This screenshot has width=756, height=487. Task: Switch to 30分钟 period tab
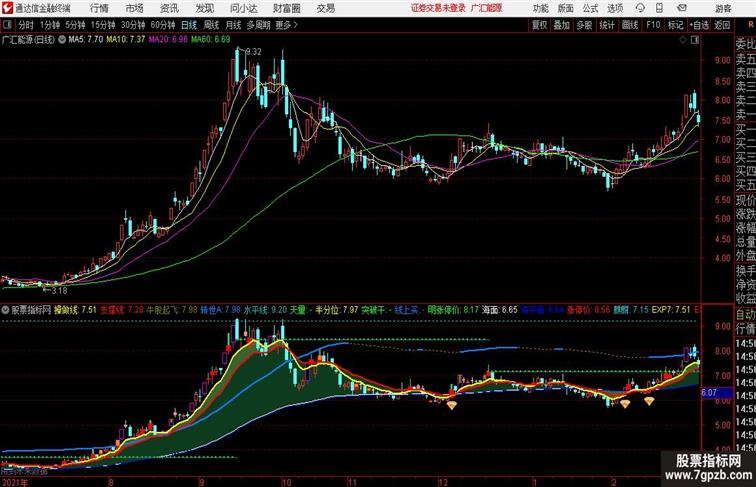[x=133, y=25]
